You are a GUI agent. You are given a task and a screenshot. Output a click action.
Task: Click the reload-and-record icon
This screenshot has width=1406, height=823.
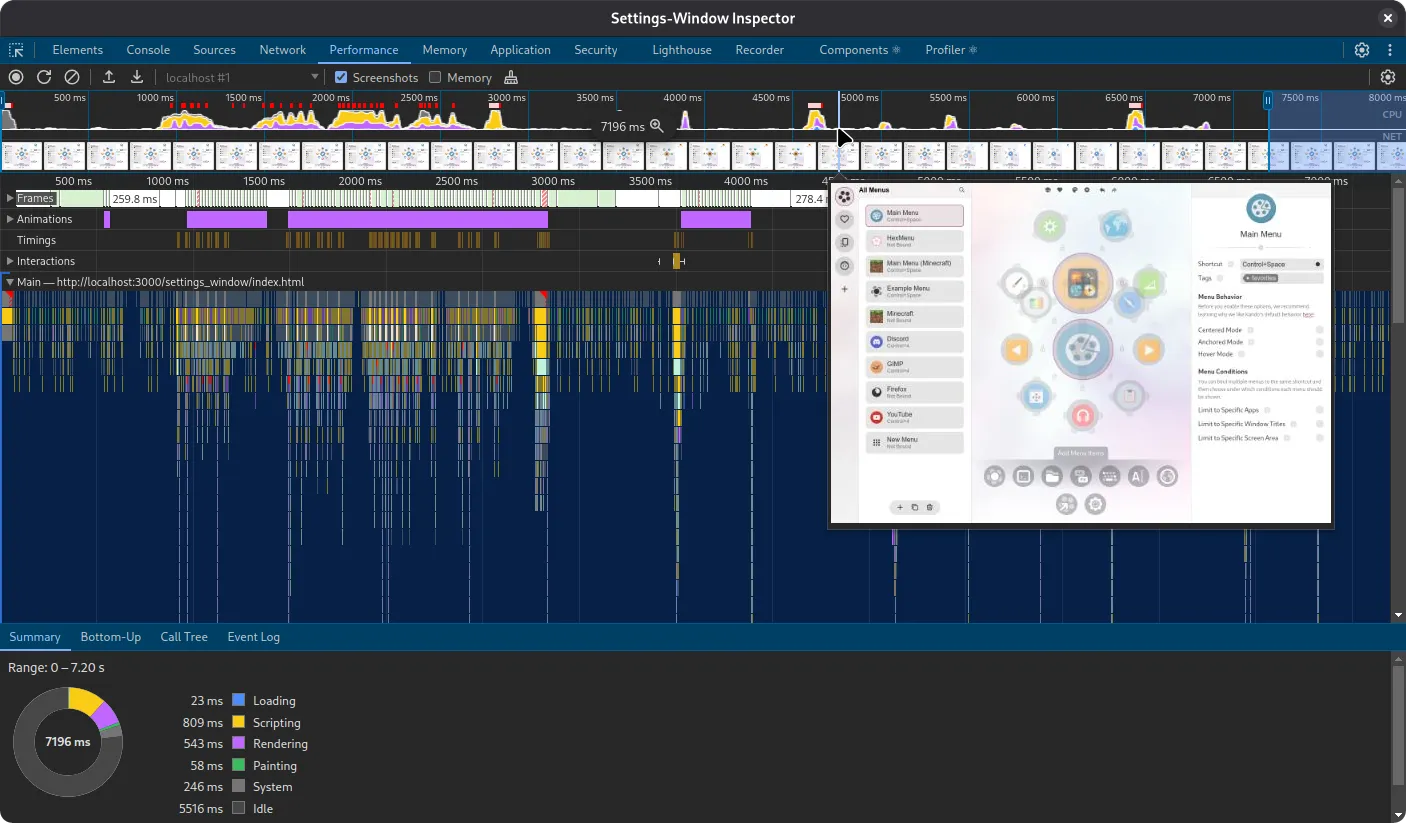coord(44,77)
